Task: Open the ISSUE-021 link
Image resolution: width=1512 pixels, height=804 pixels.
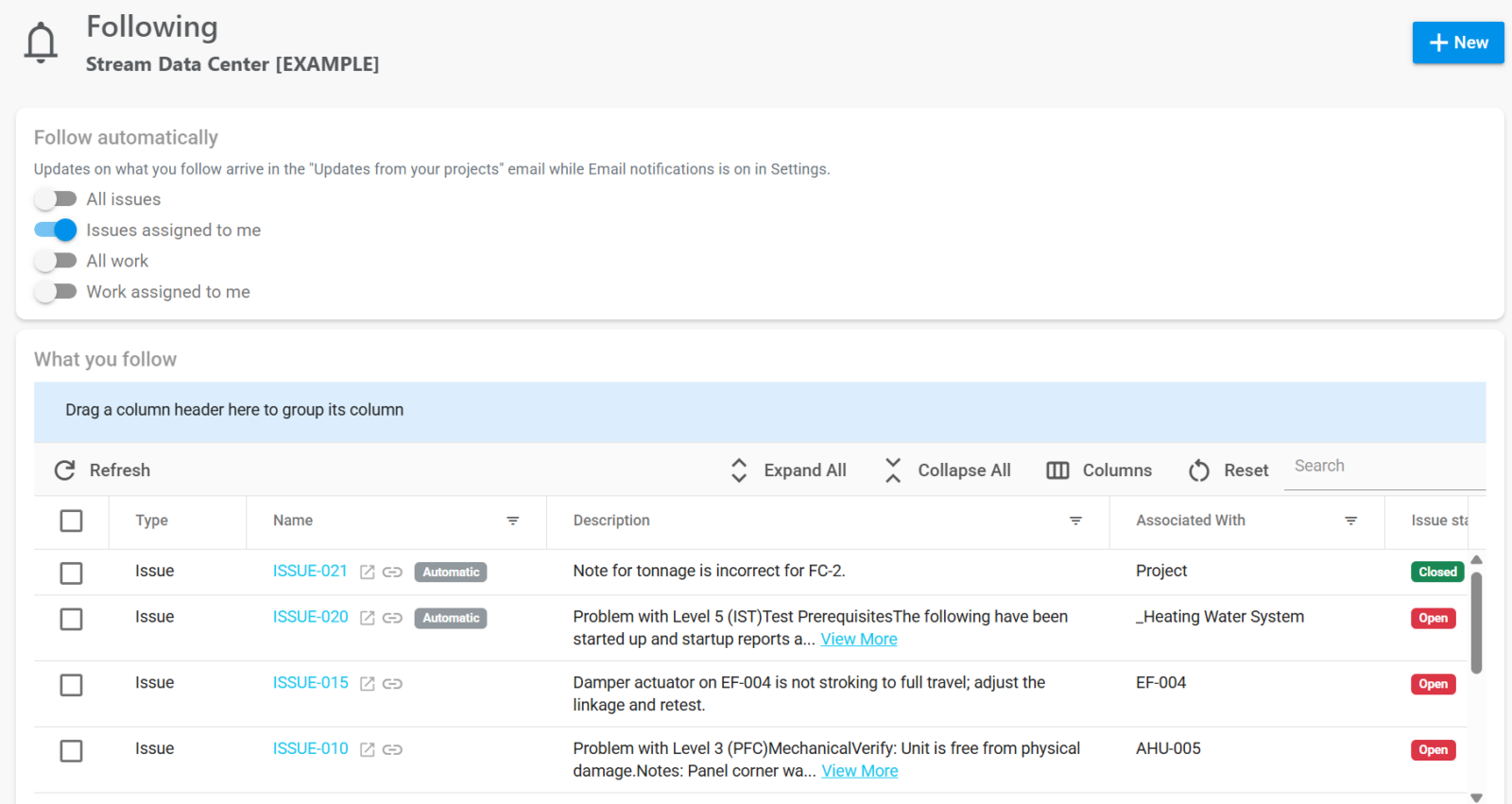Action: pos(310,571)
